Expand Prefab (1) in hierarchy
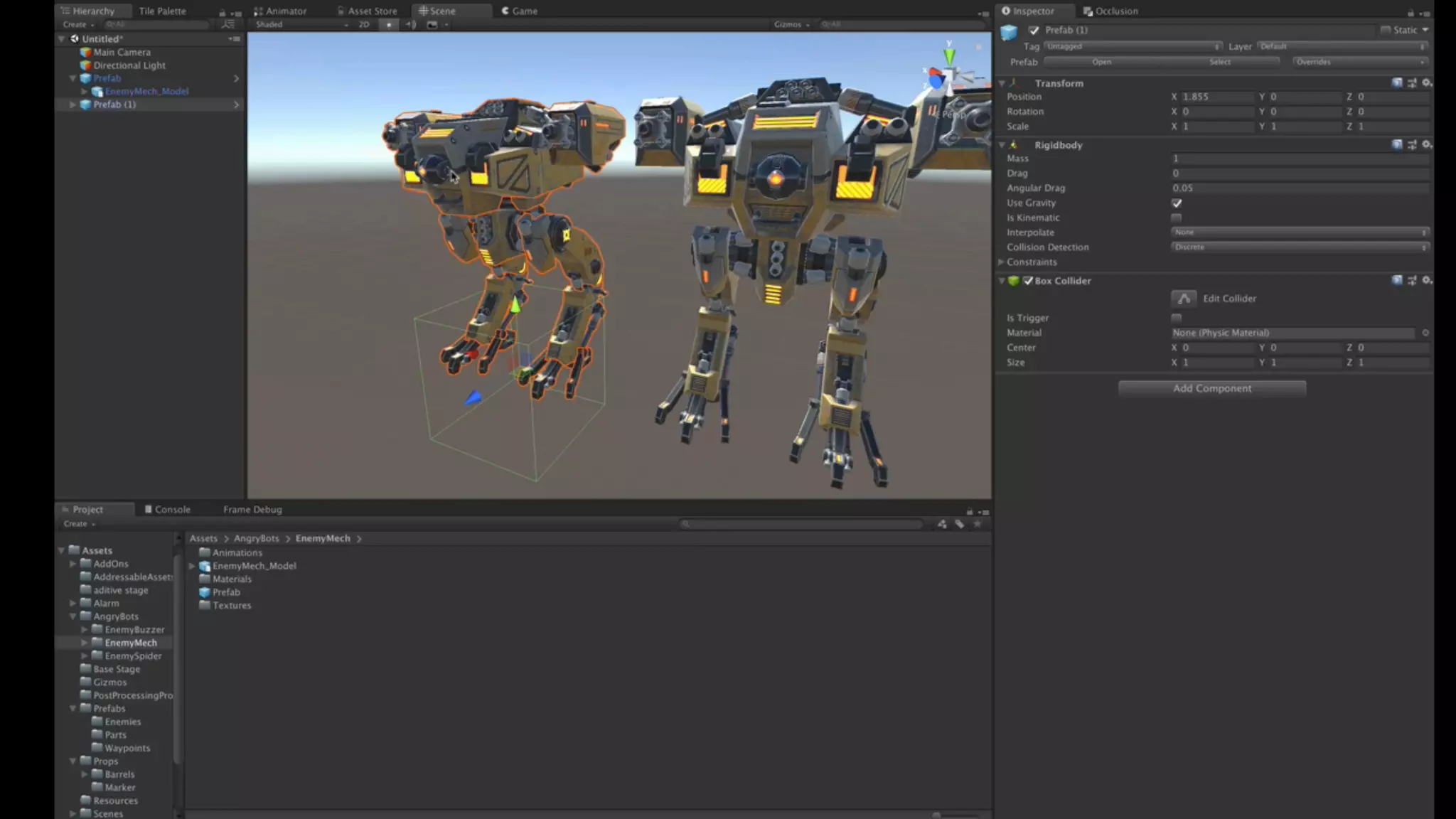 (x=73, y=105)
